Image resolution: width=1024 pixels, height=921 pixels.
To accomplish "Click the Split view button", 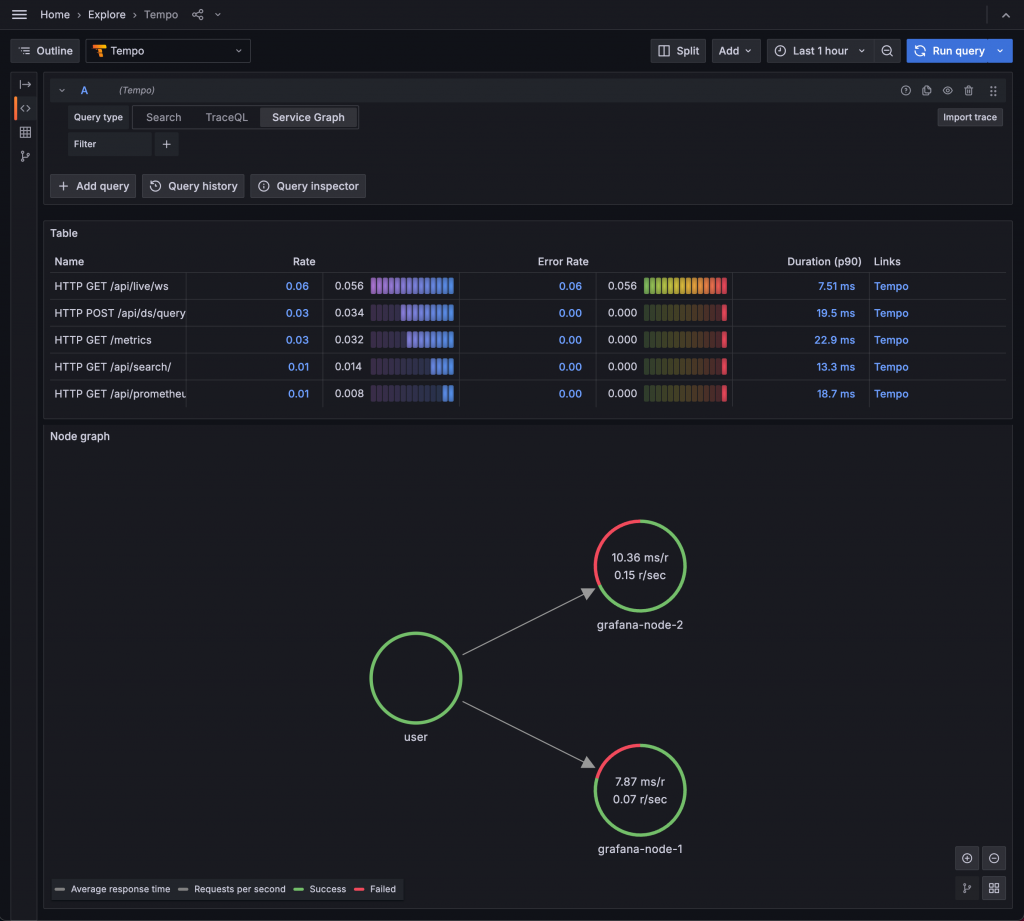I will pos(678,51).
